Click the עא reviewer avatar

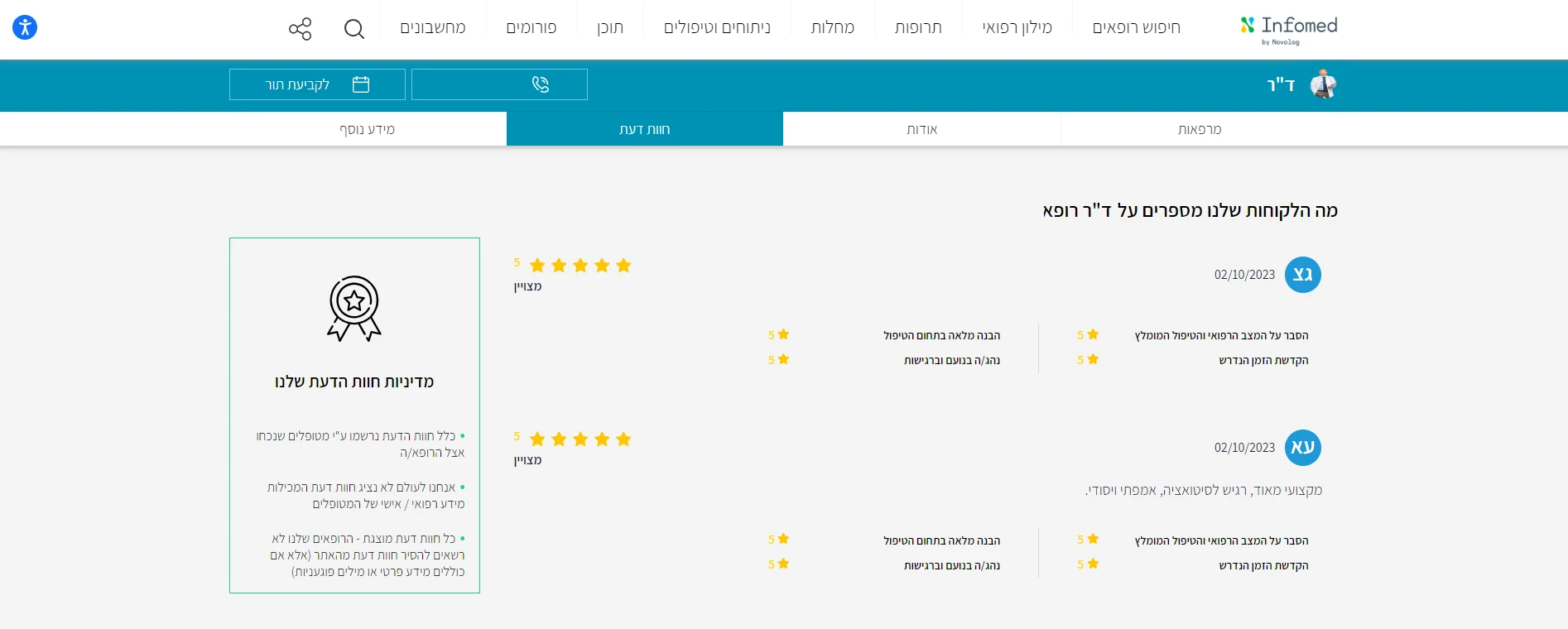(x=1303, y=448)
